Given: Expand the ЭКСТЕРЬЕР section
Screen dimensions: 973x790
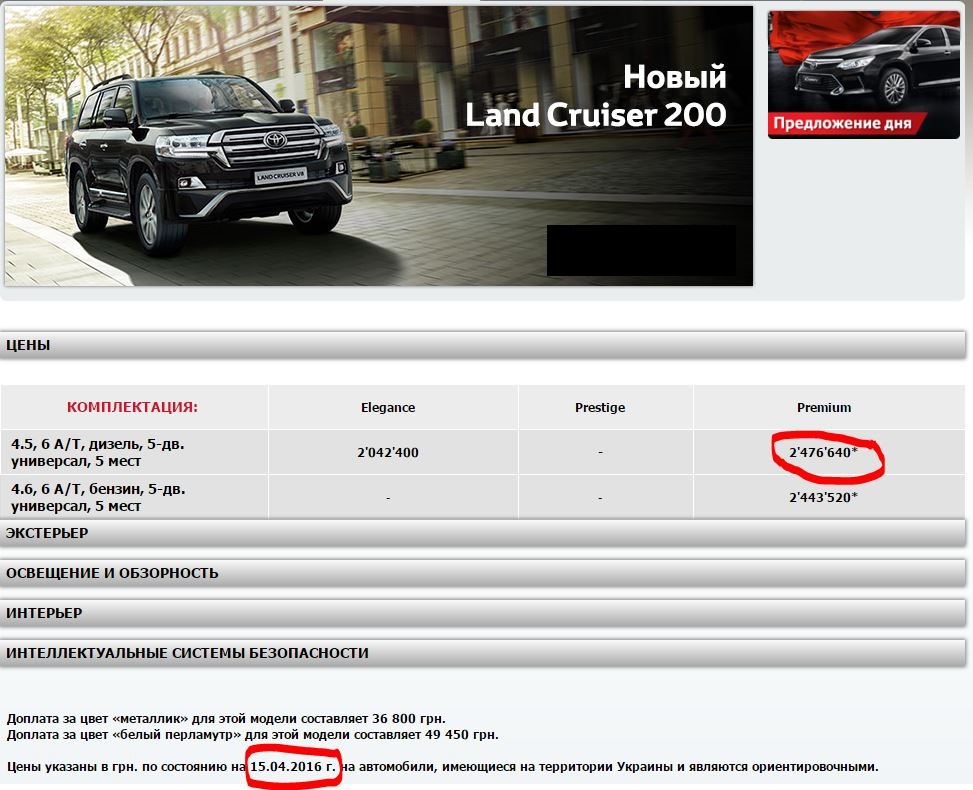Looking at the screenshot, I should click(x=483, y=533).
